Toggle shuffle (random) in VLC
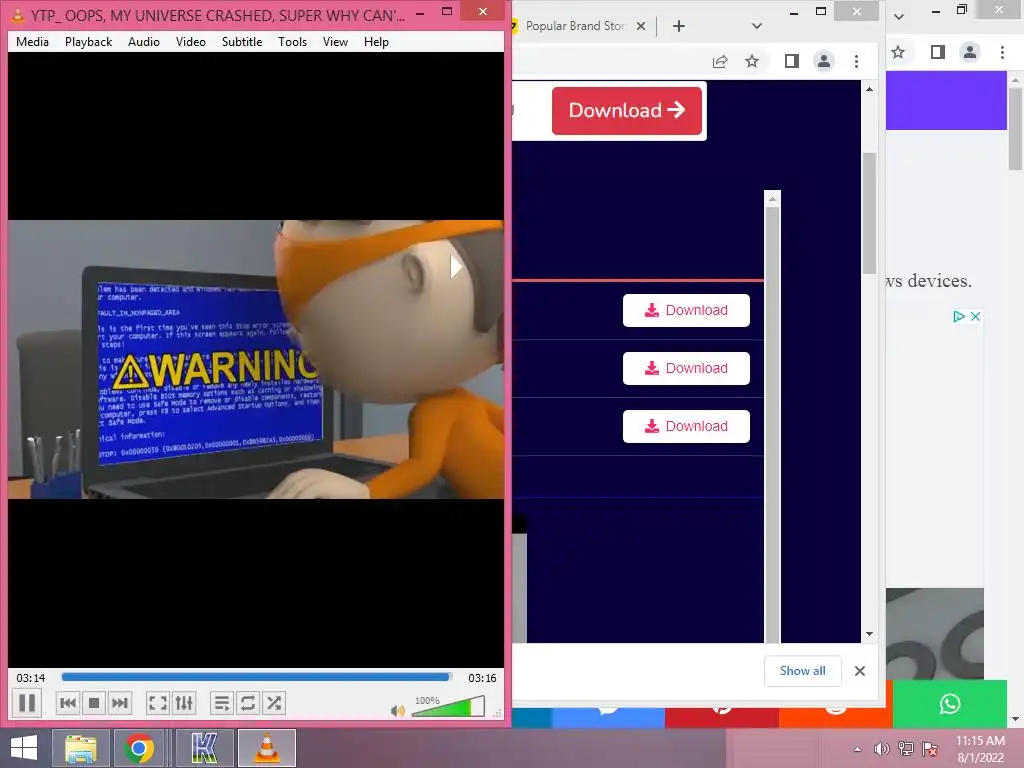1024x768 pixels. (274, 703)
